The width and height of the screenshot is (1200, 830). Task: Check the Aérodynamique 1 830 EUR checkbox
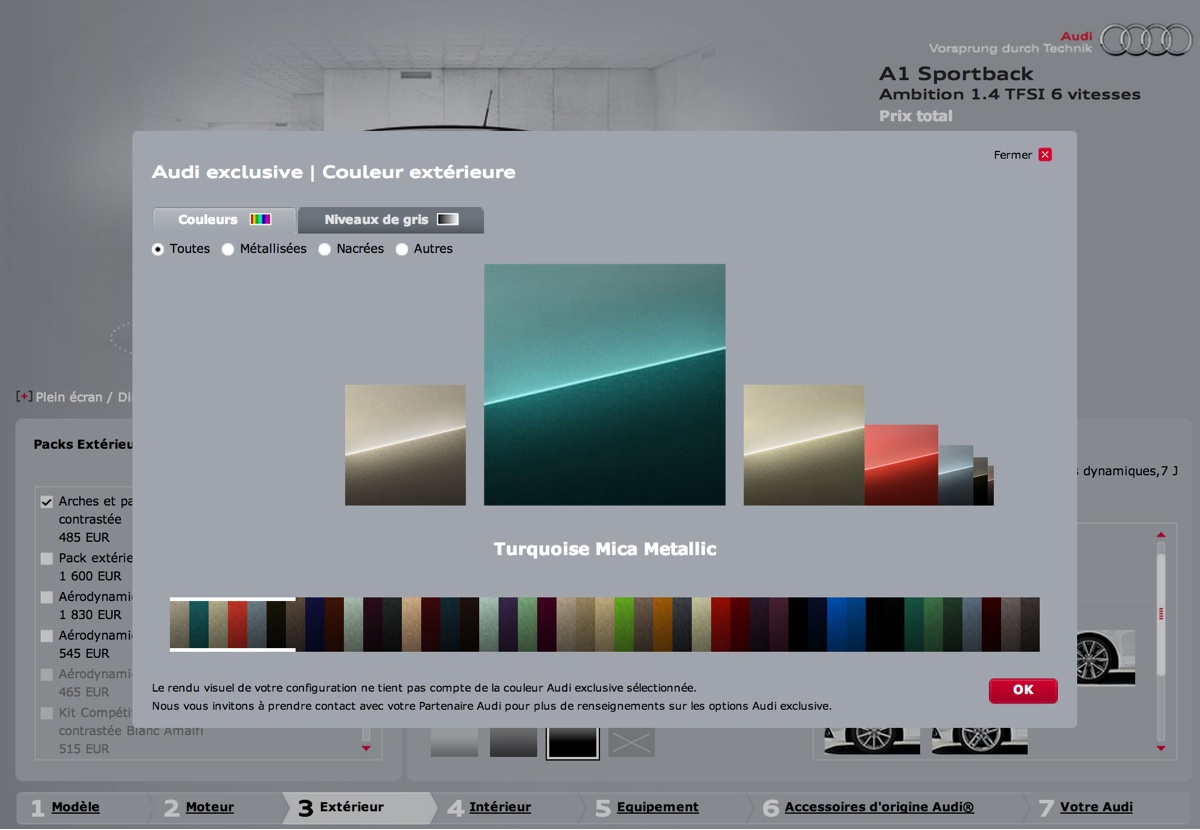point(47,597)
